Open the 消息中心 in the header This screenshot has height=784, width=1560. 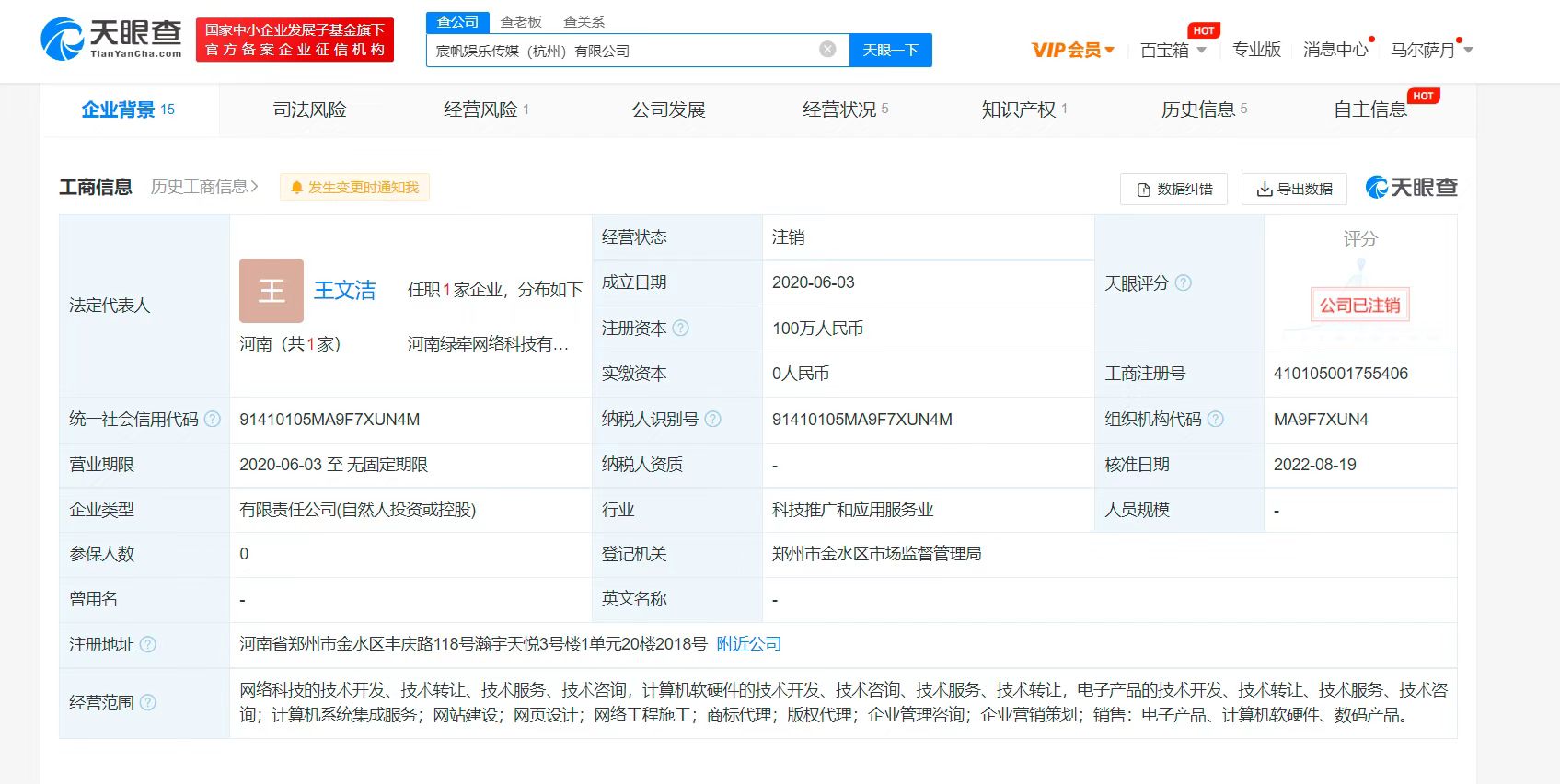(1335, 50)
